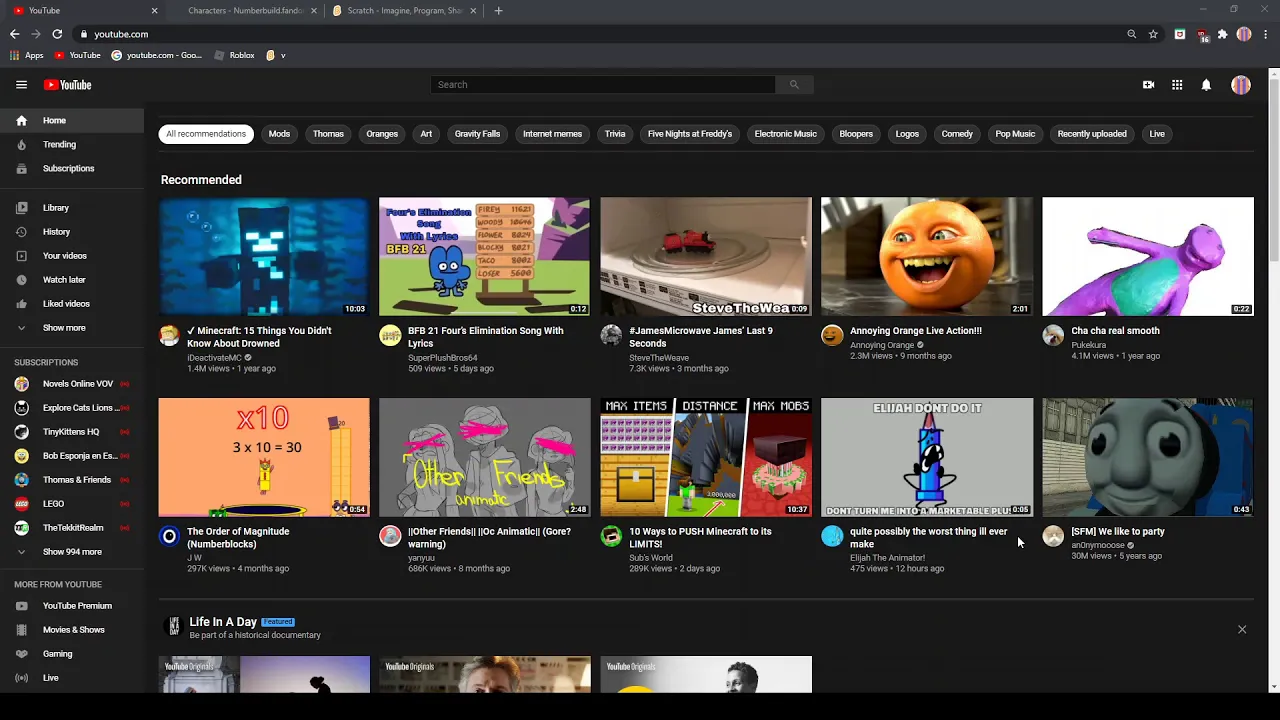Open Cha cha real smooth video title
Viewport: 1280px width, 720px height.
pos(1115,331)
